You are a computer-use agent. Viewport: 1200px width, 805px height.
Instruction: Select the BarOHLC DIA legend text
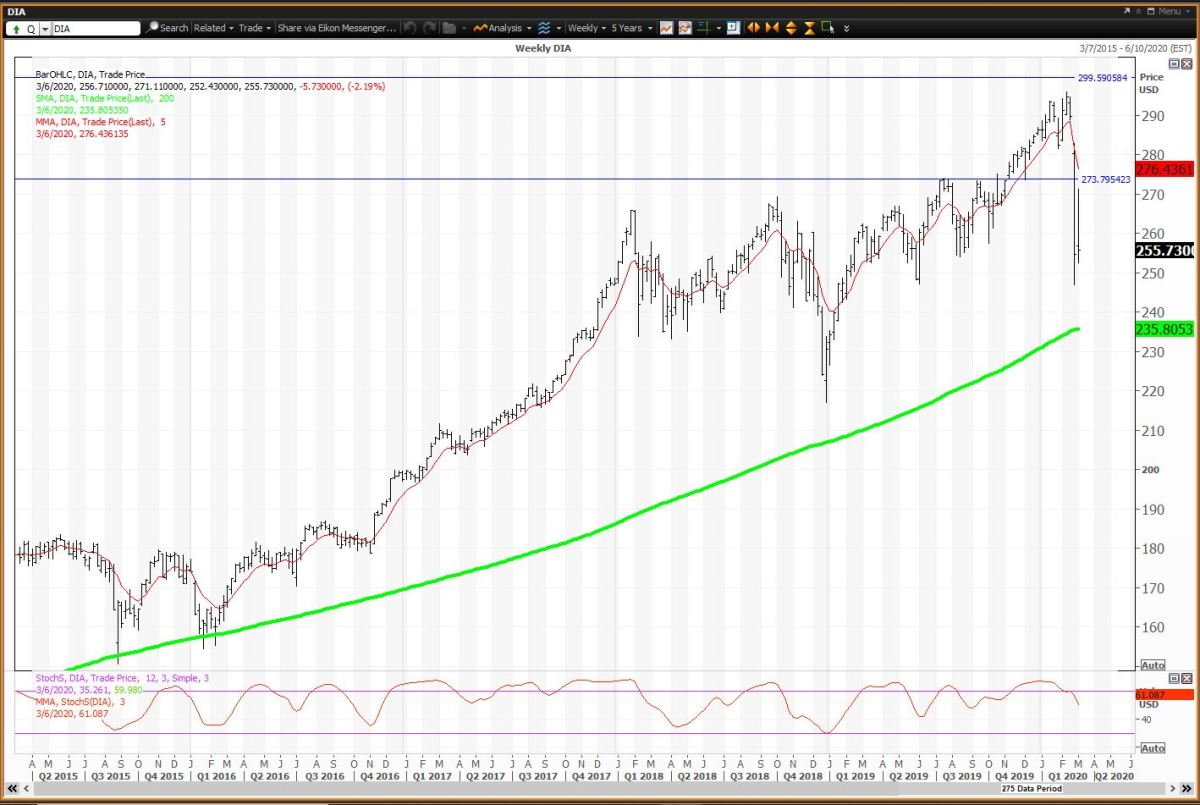click(90, 74)
